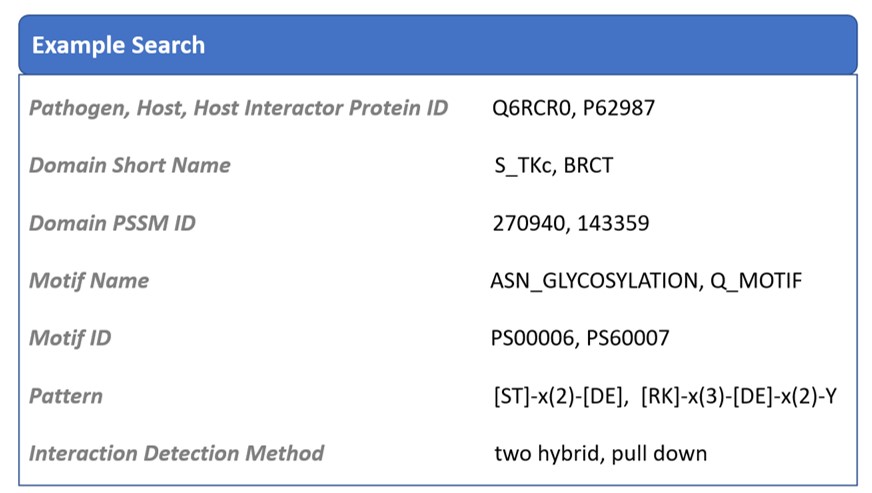Click the Pathogen, Host, Host Interactor Protein ID label
The height and width of the screenshot is (493, 872).
[x=238, y=108]
